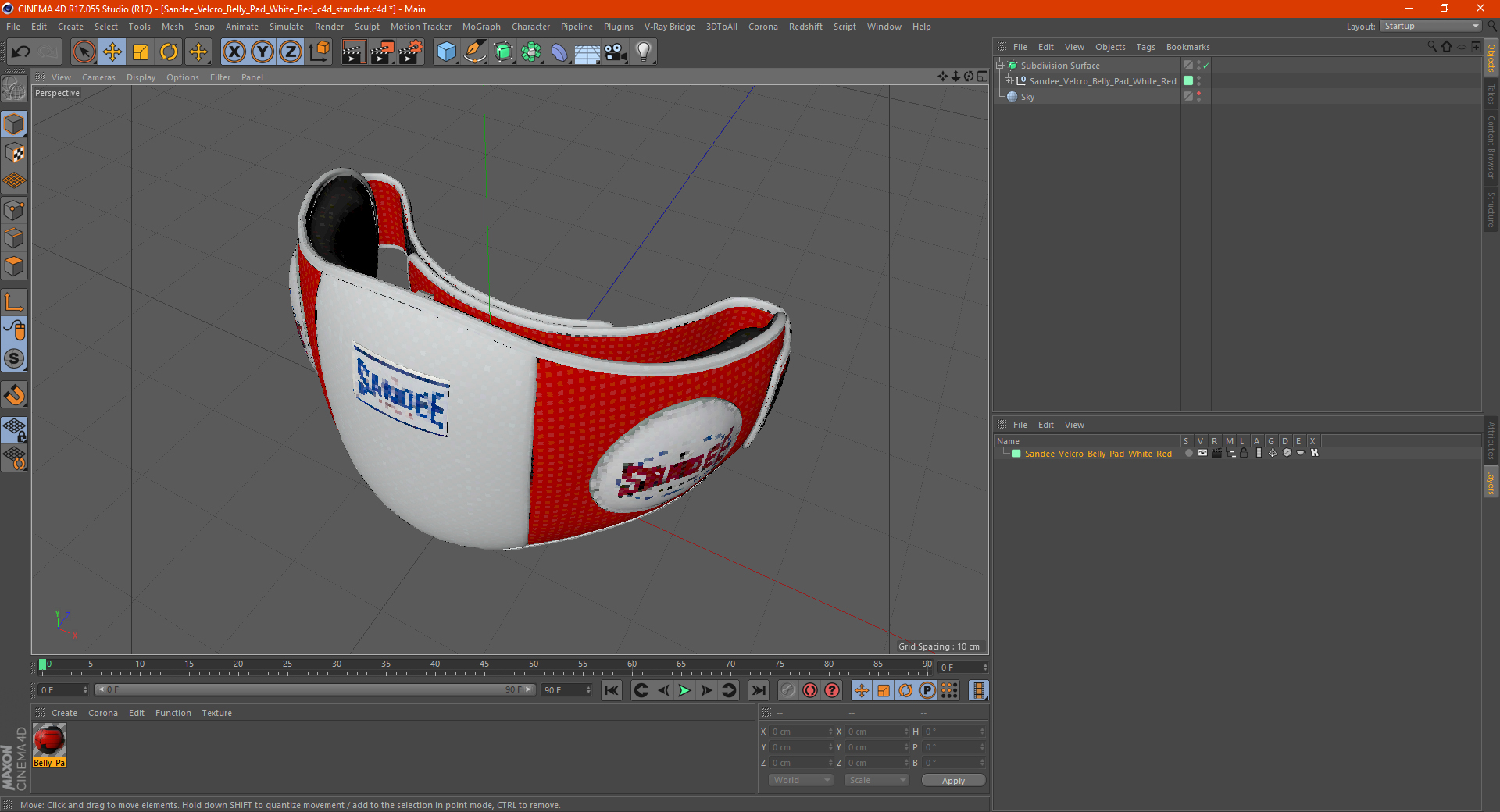Enable the Axis mode tool
The image size is (1500, 812).
pos(14,302)
